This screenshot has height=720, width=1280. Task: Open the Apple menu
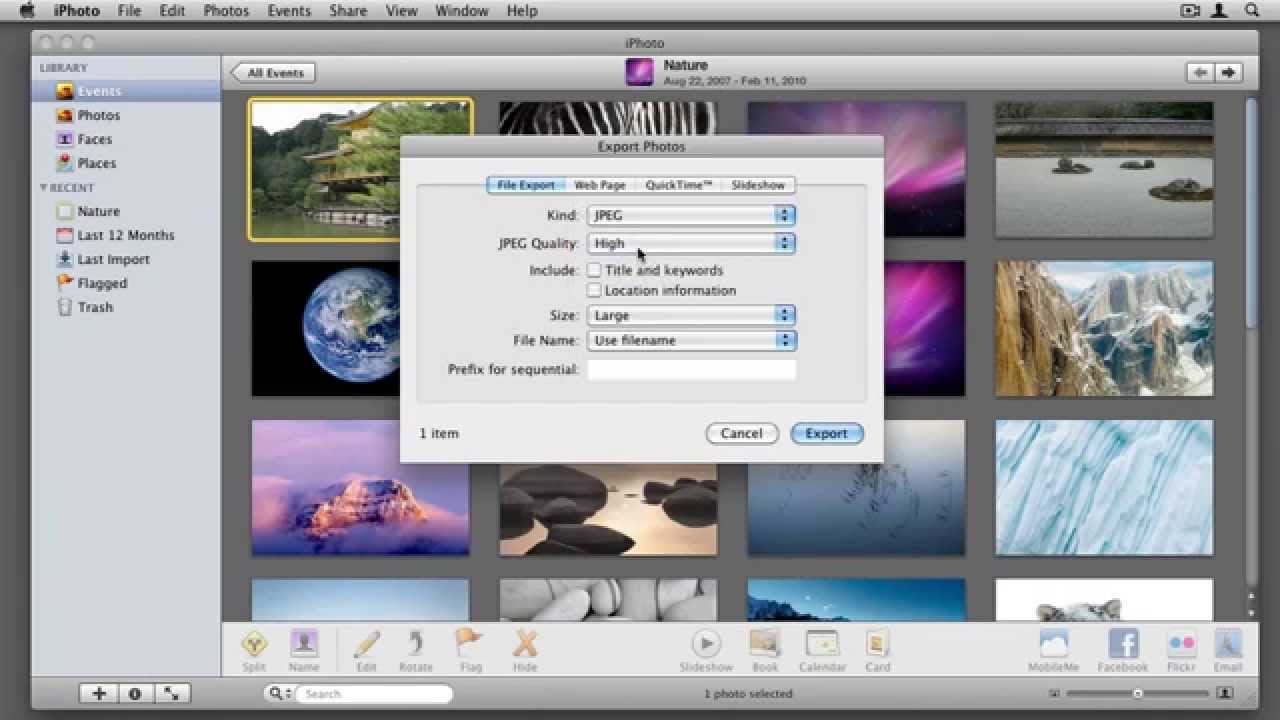tap(27, 10)
